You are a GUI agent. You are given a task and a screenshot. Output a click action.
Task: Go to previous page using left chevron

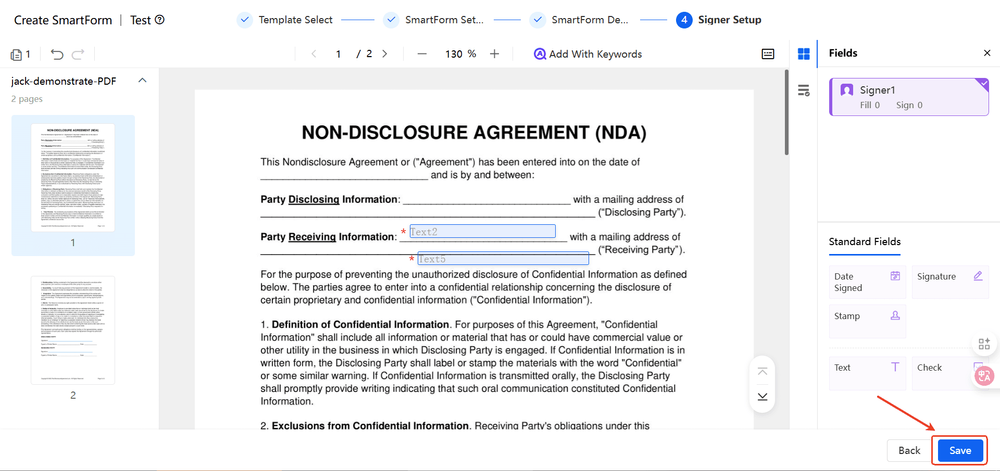tap(314, 54)
